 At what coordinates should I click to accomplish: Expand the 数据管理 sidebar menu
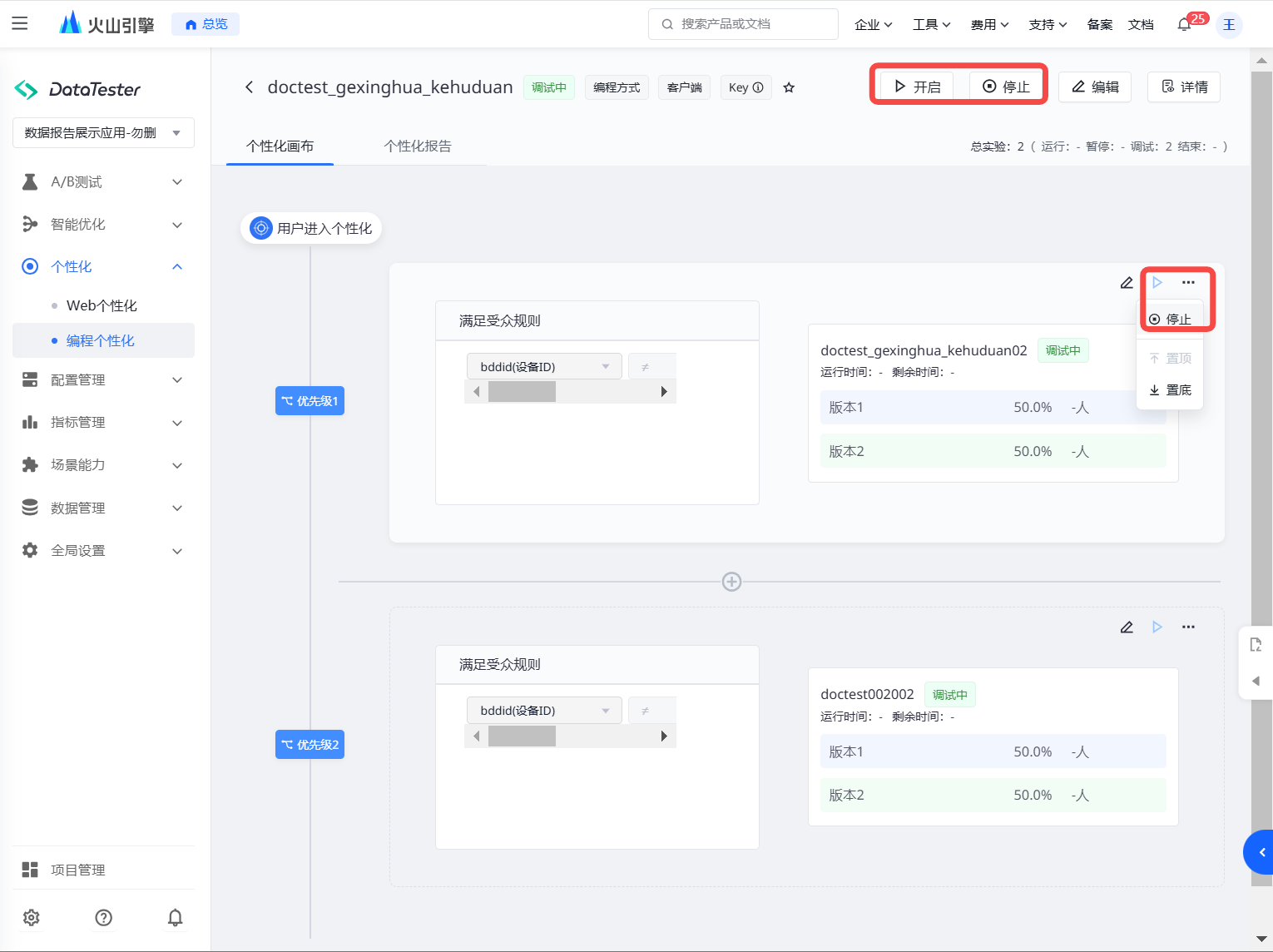(x=103, y=508)
